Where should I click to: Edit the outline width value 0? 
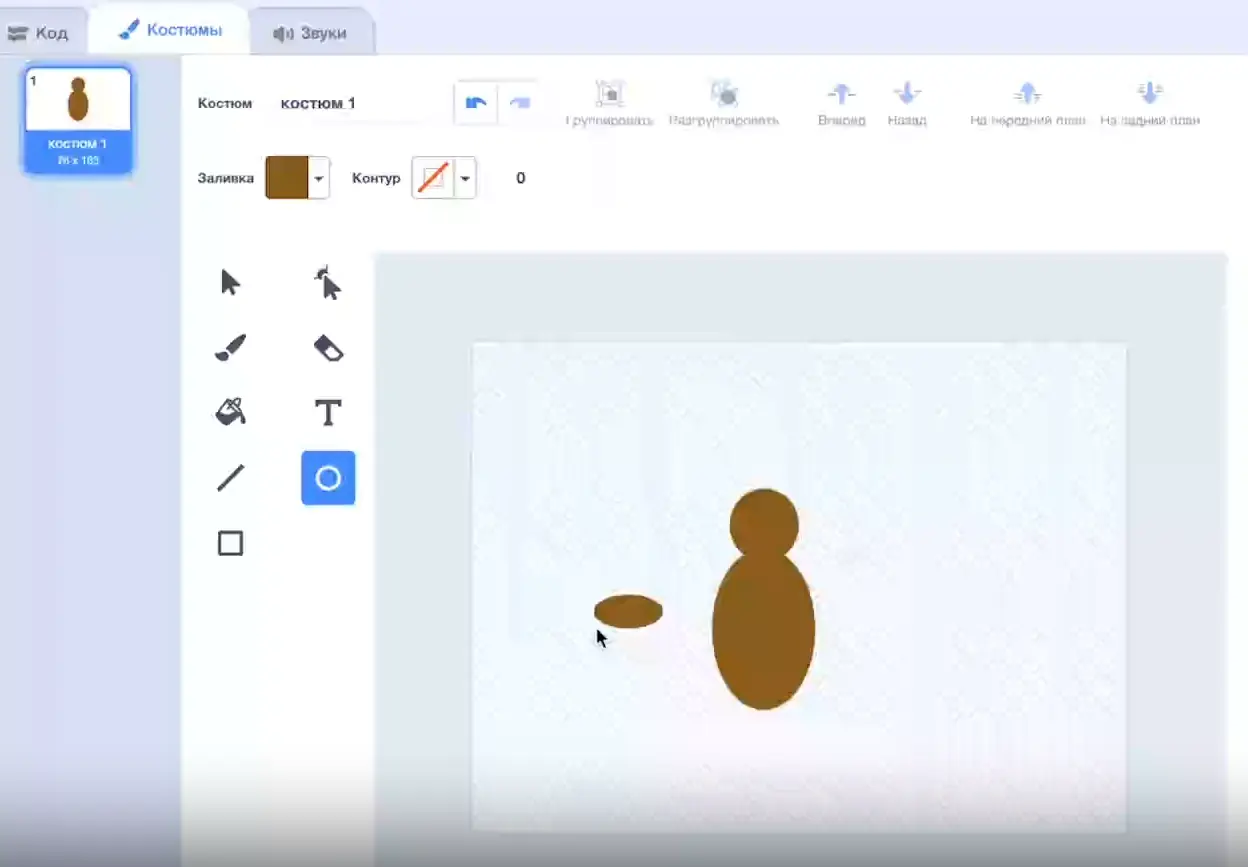coord(520,178)
